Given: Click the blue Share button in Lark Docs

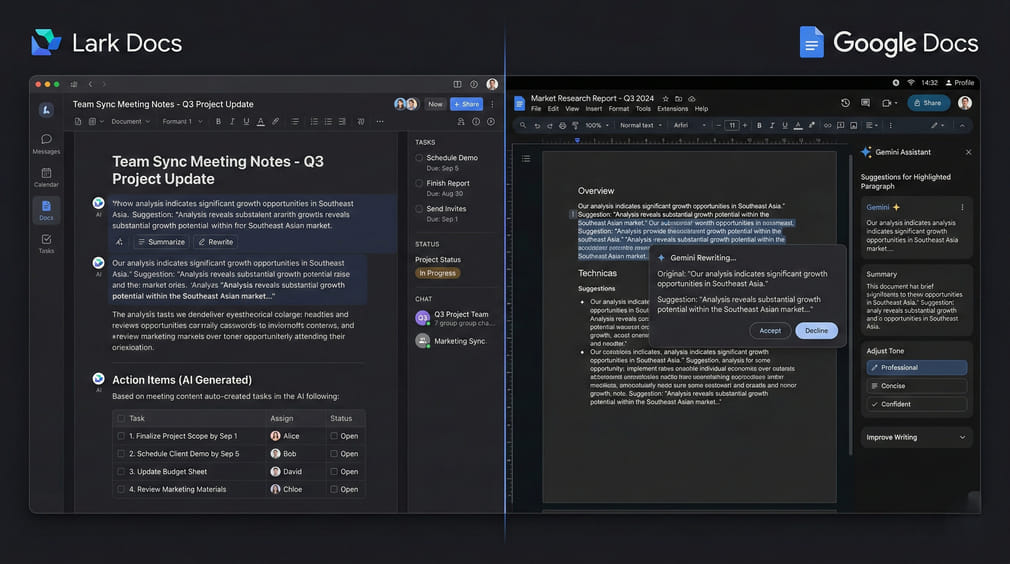Looking at the screenshot, I should pyautogui.click(x=466, y=104).
